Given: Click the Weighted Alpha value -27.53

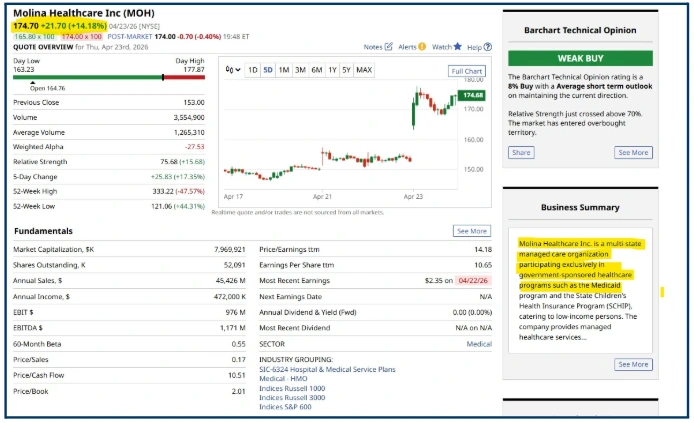Looking at the screenshot, I should pos(195,147).
